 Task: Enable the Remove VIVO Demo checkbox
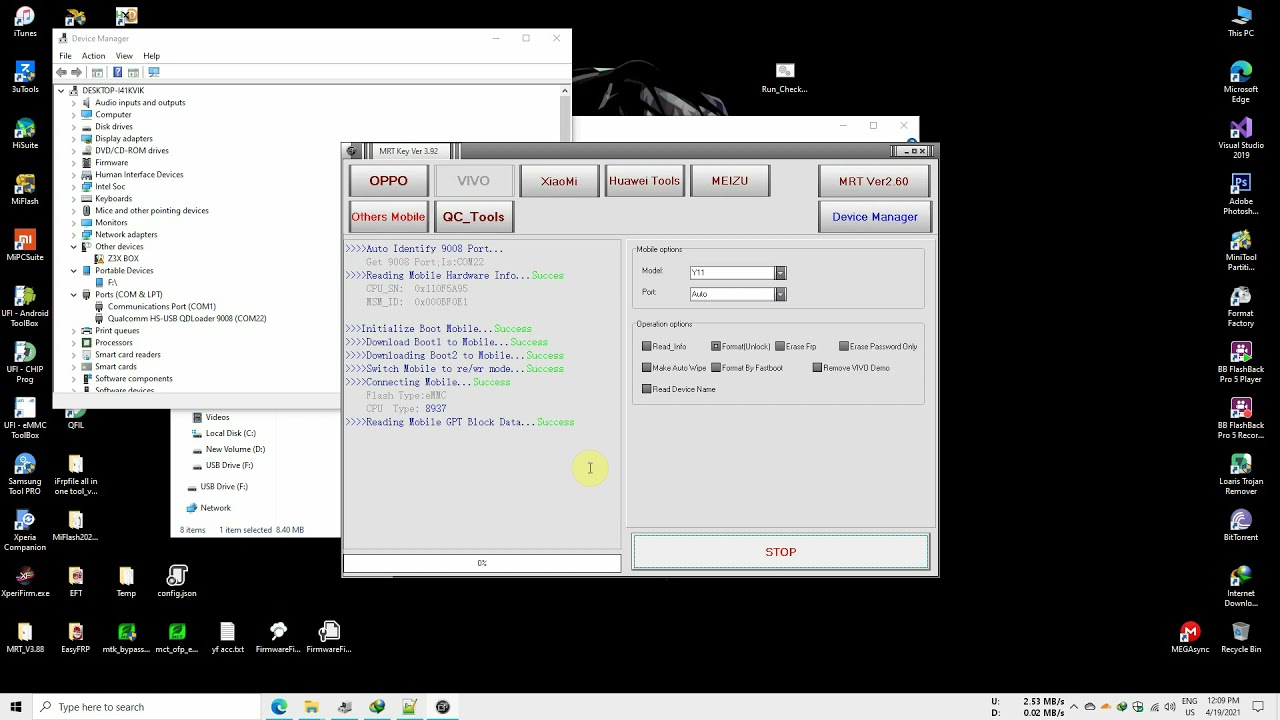click(x=817, y=368)
